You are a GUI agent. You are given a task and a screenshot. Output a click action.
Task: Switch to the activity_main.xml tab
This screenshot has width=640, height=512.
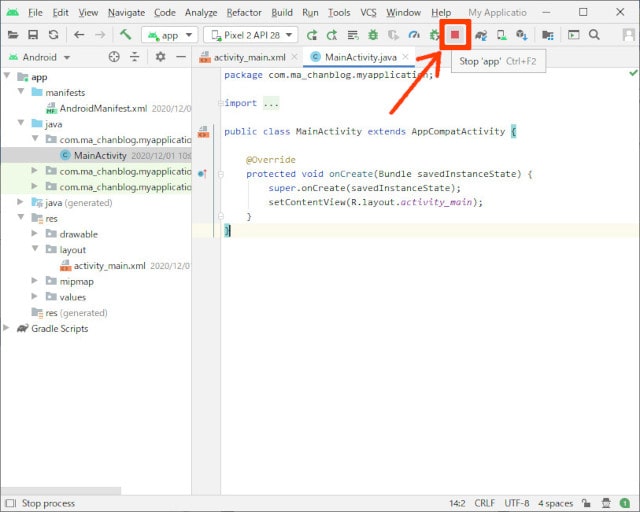click(249, 58)
